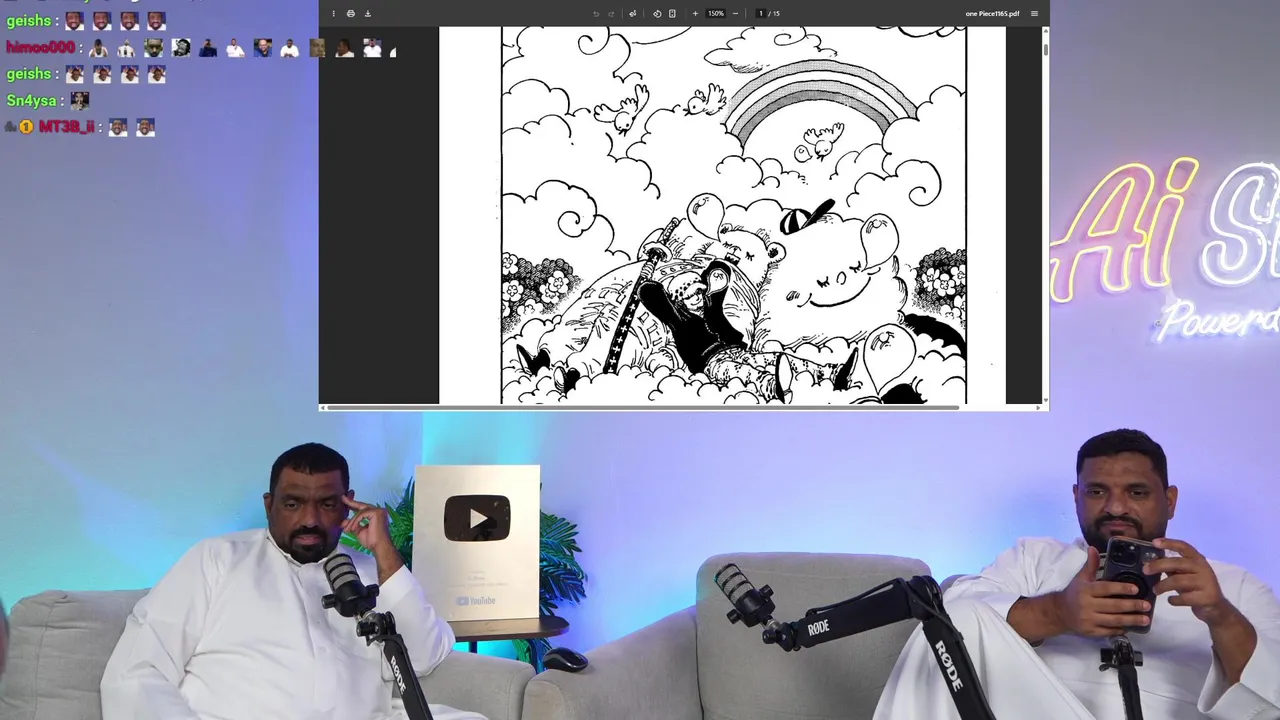Viewport: 1280px width, 720px height.
Task: Click the himoo000 chat username
Action: click(40, 47)
